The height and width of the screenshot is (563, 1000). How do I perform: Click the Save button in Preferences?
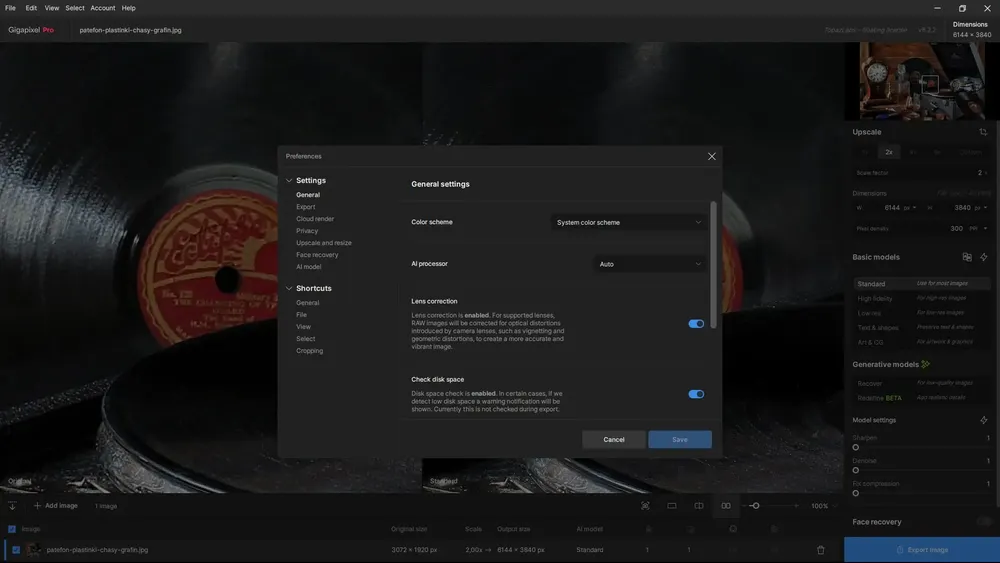[x=680, y=440]
